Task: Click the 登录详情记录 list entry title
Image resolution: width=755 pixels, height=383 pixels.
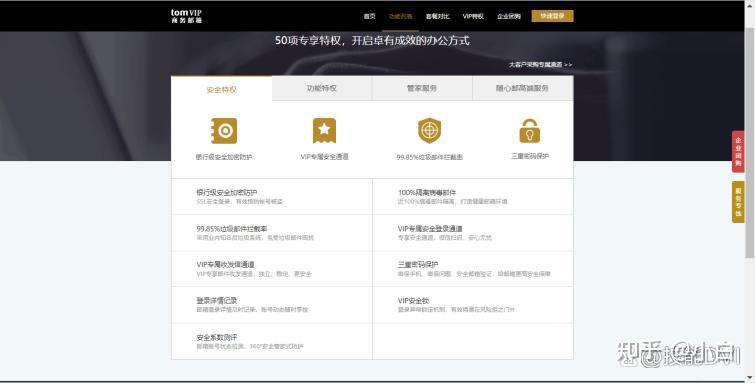Action: (217, 301)
